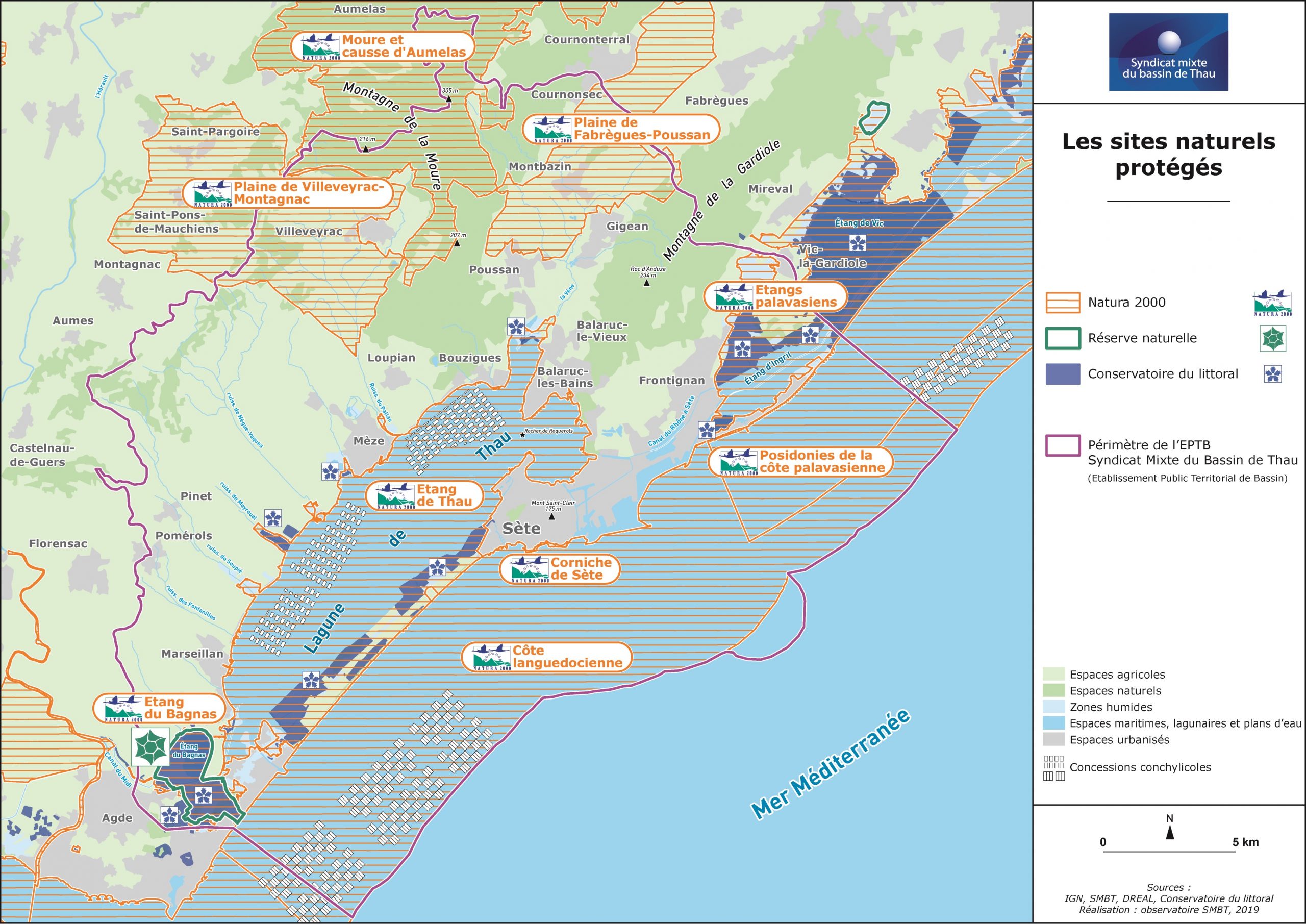The height and width of the screenshot is (924, 1306).
Task: Click the Syndicat mixte du bassin de Thau logo
Action: tap(1168, 52)
